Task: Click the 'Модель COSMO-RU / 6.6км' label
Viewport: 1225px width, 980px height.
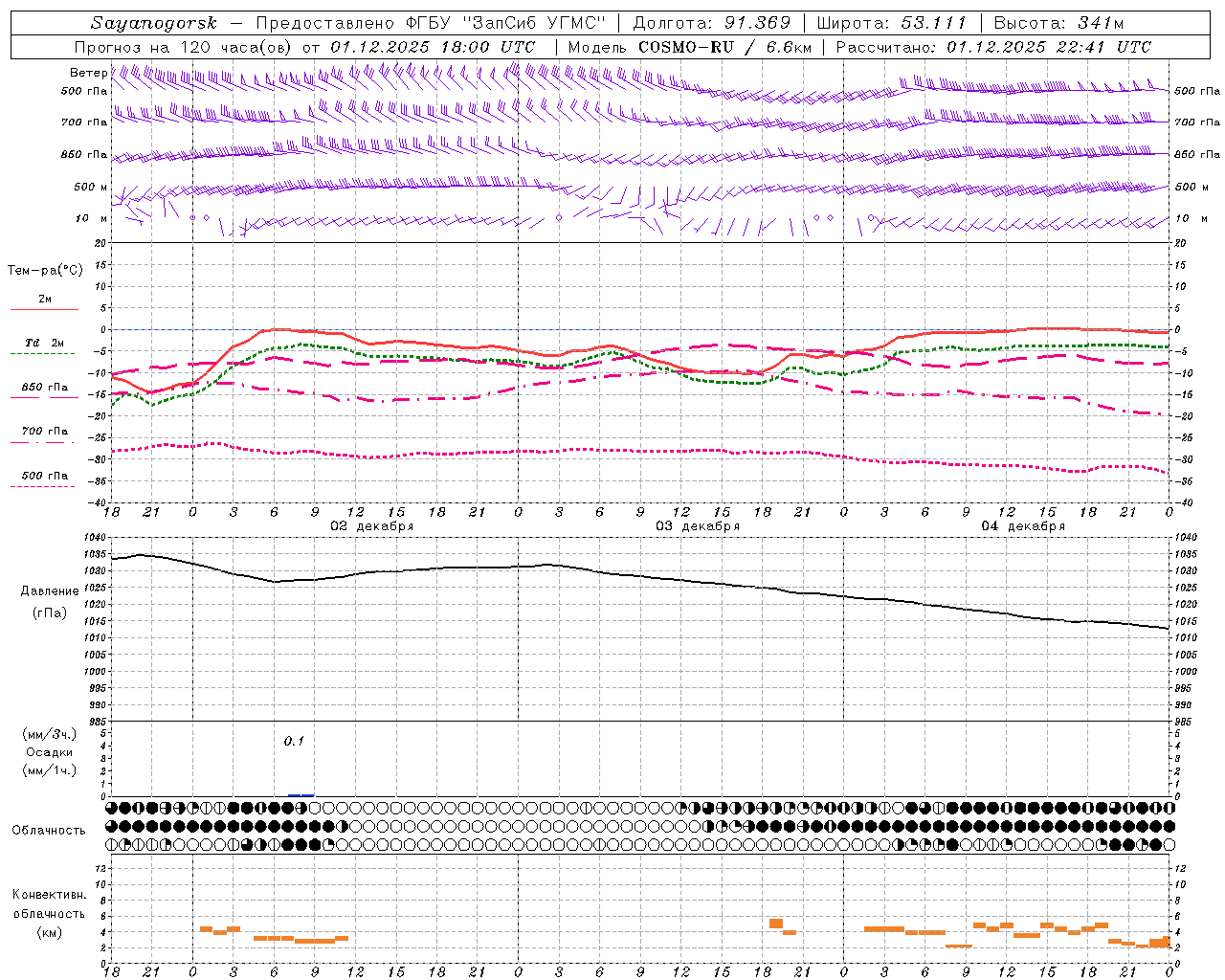Action: coord(689,47)
